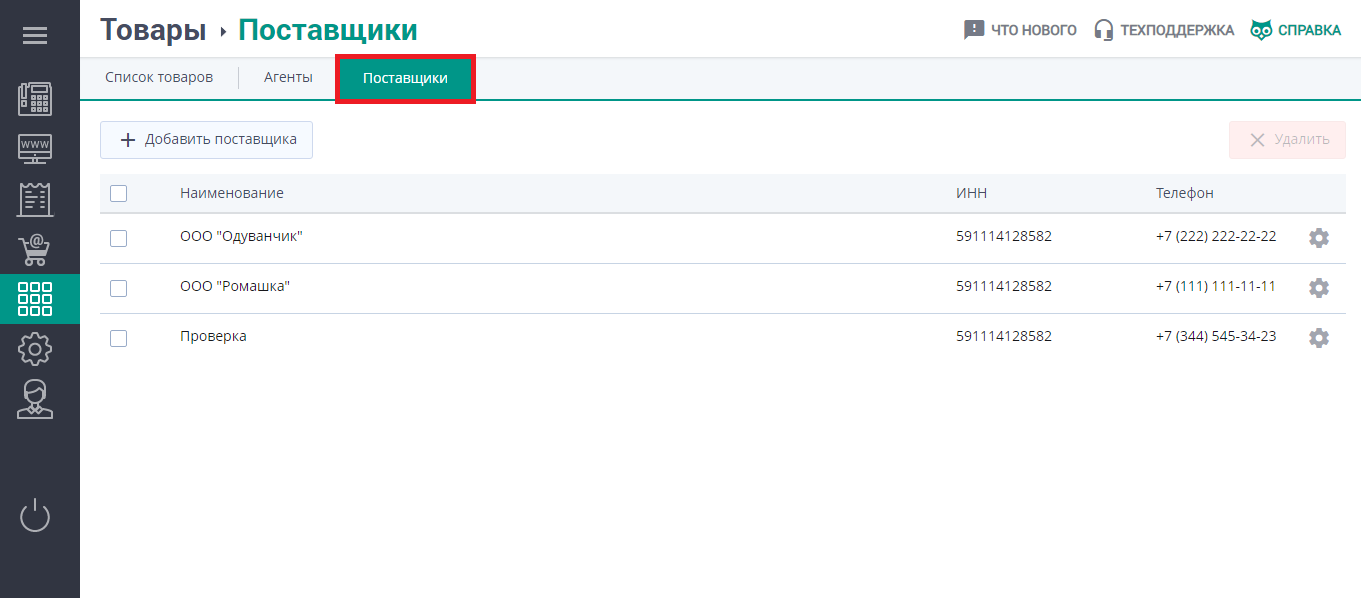Screen dimensions: 1361x598
Task: Switch to the Агенты tab
Action: tap(288, 78)
